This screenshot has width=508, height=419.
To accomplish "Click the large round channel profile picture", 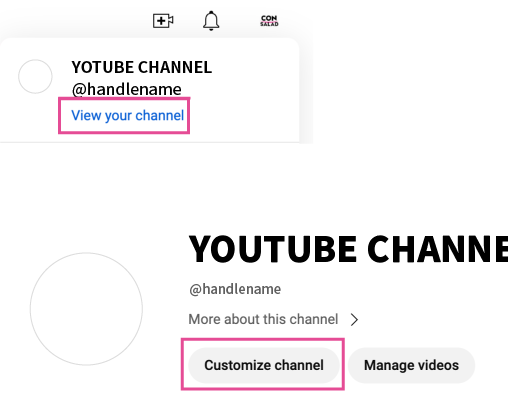I will tap(86, 309).
